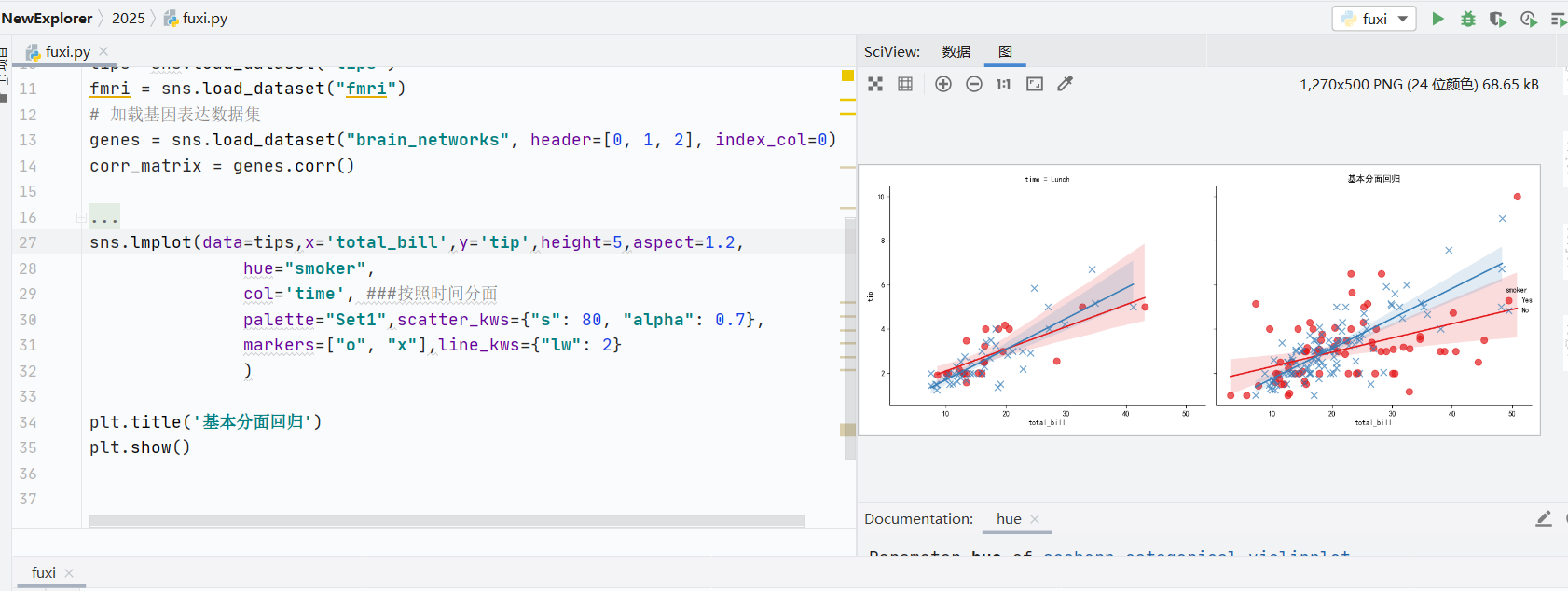Image resolution: width=1568 pixels, height=591 pixels.
Task: Click the 2025 folder breadcrumb
Action: coord(129,19)
